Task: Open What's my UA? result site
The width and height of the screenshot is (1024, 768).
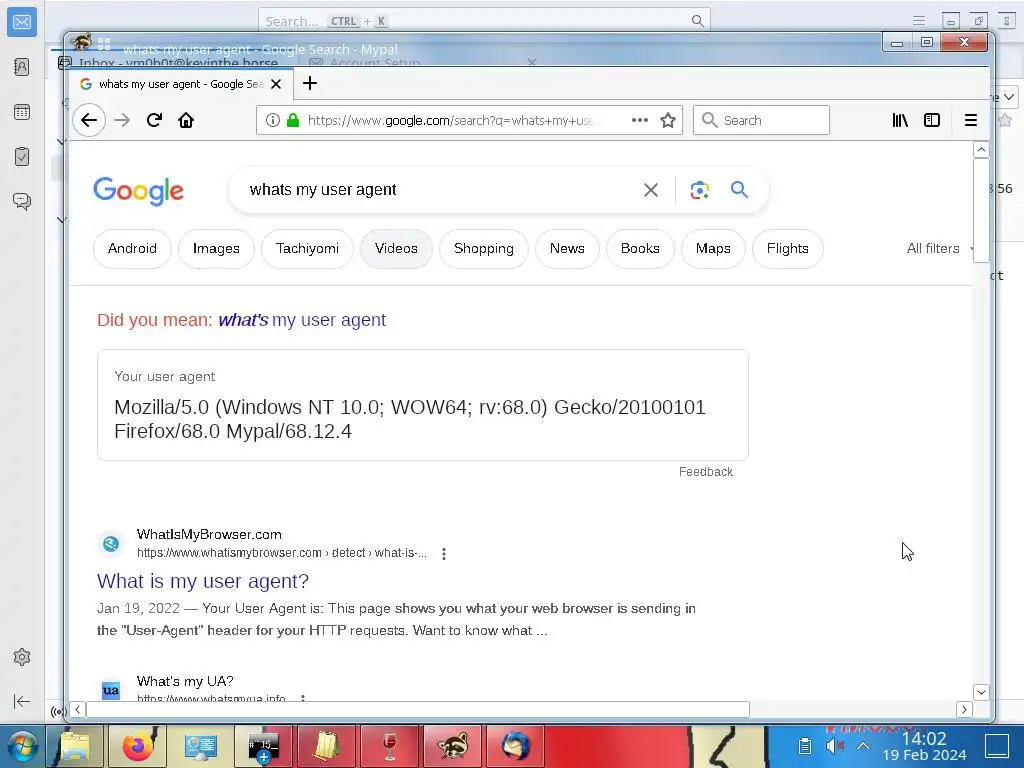Action: [185, 681]
